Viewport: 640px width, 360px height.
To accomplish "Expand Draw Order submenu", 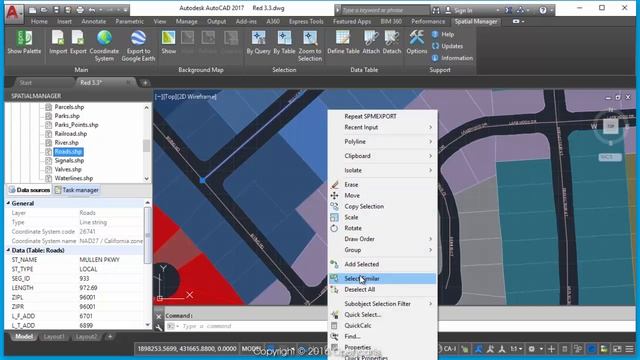I will pos(382,239).
